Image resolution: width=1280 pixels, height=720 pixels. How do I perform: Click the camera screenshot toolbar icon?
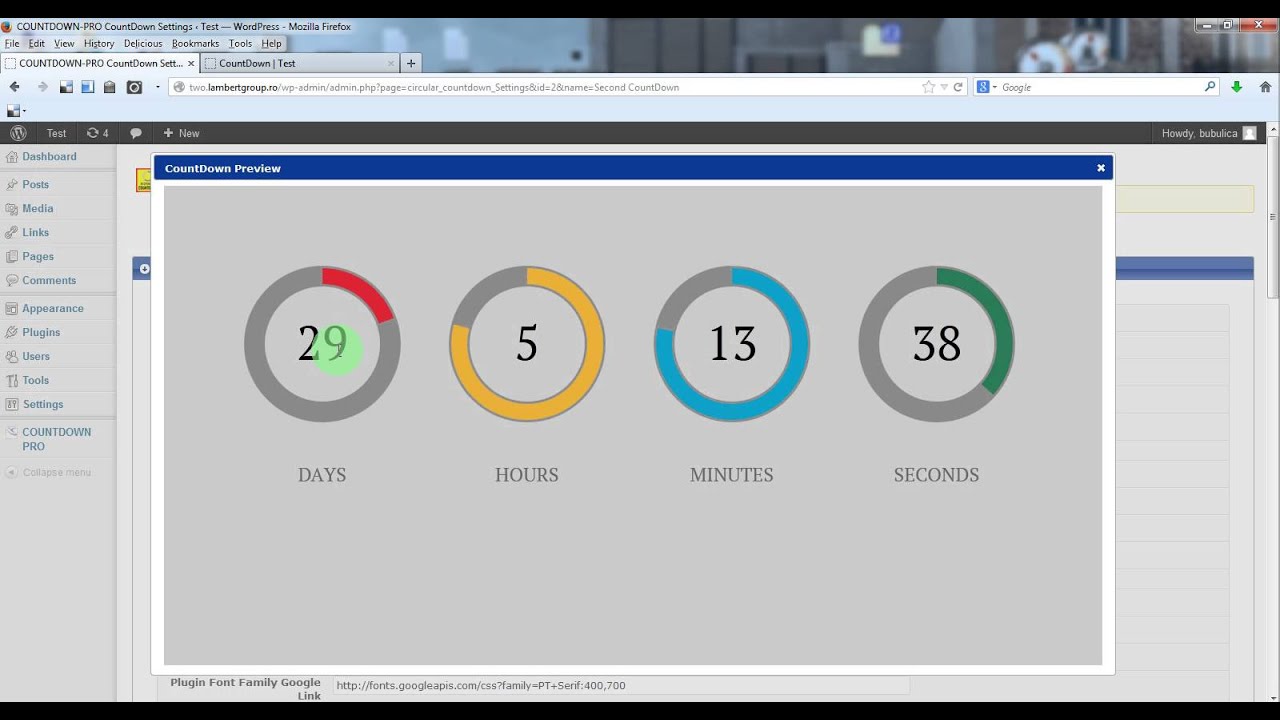coord(134,87)
